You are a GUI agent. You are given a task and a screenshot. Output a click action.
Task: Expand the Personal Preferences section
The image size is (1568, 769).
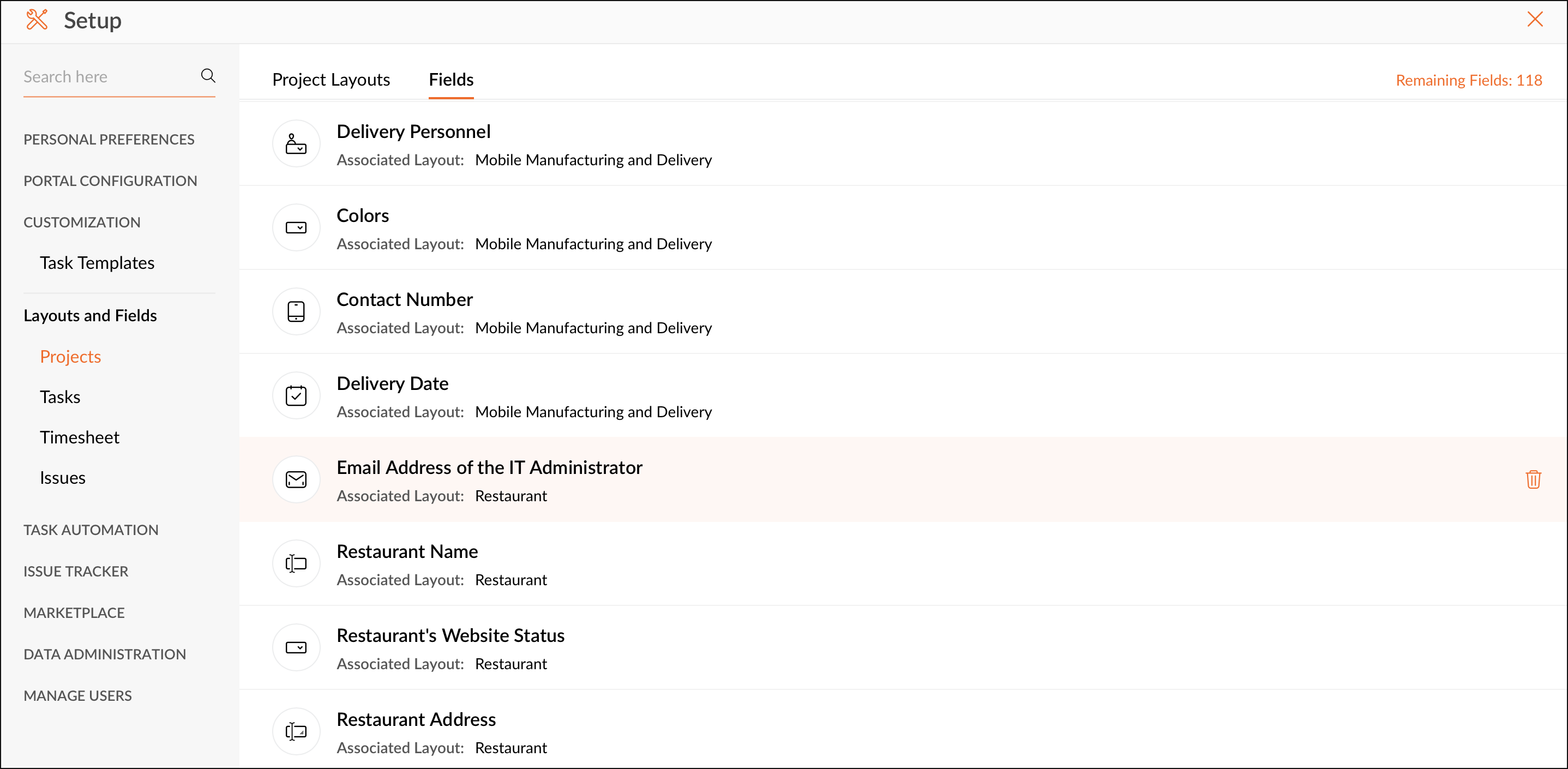(109, 140)
